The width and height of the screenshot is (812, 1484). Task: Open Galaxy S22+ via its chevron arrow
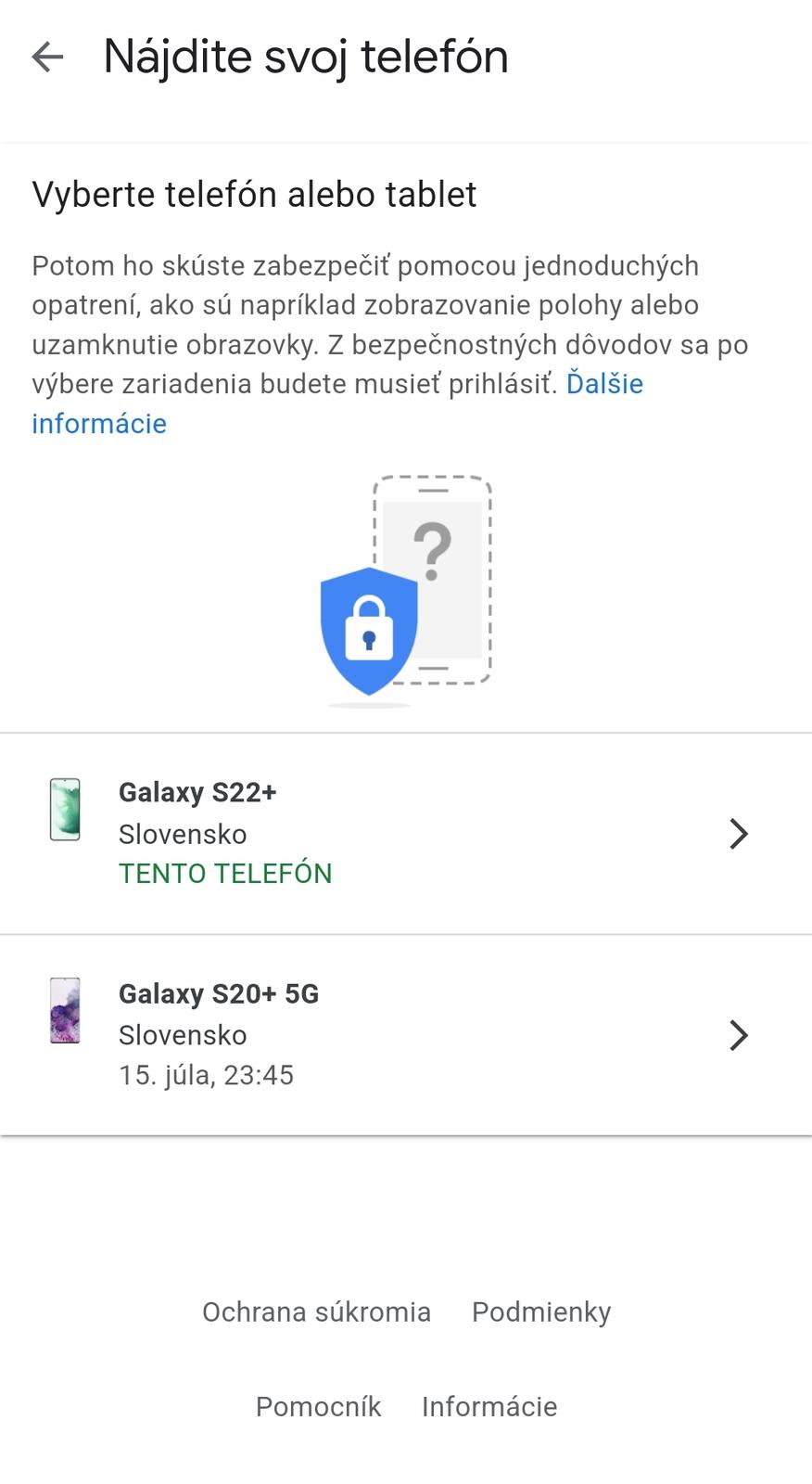click(738, 834)
